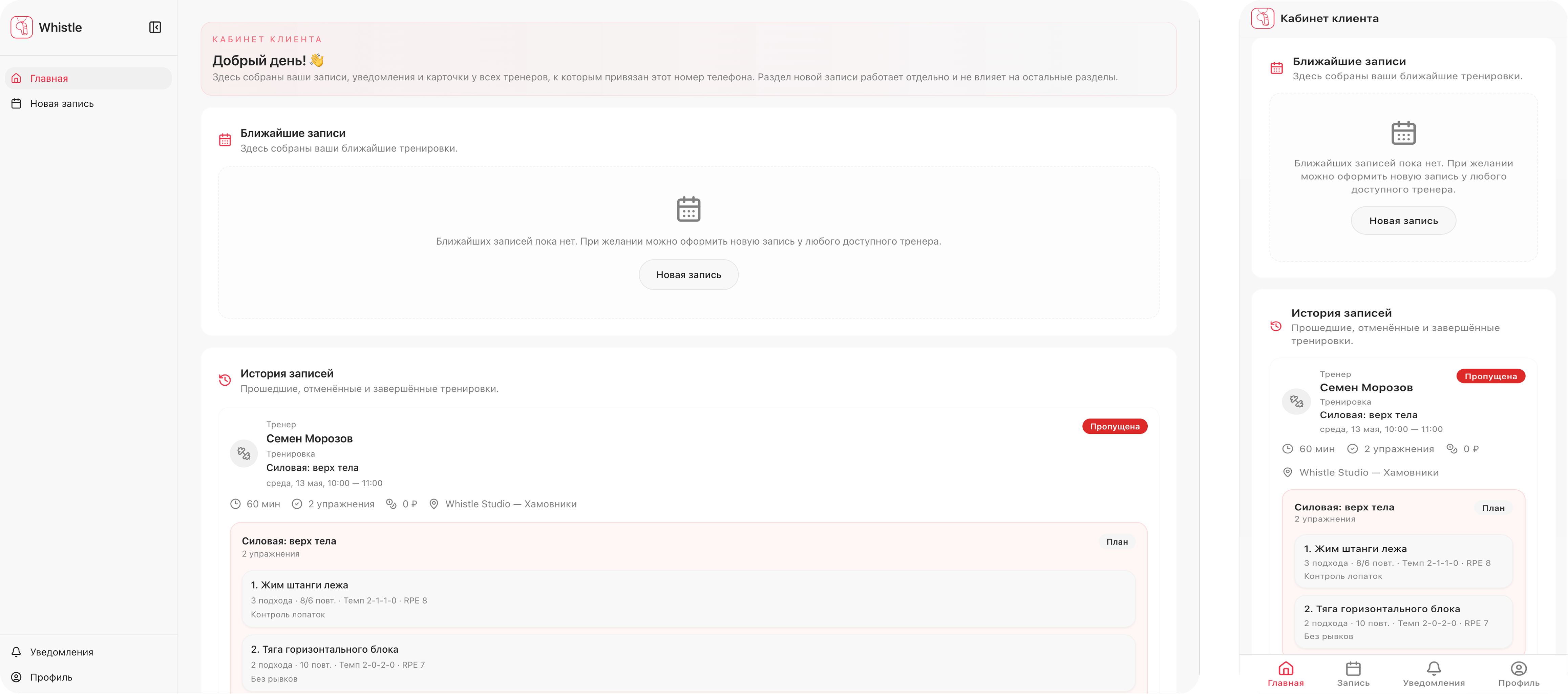Click the red calendar icon beside mobile Ближайшие записи
This screenshot has width=1568, height=694.
pos(1276,68)
